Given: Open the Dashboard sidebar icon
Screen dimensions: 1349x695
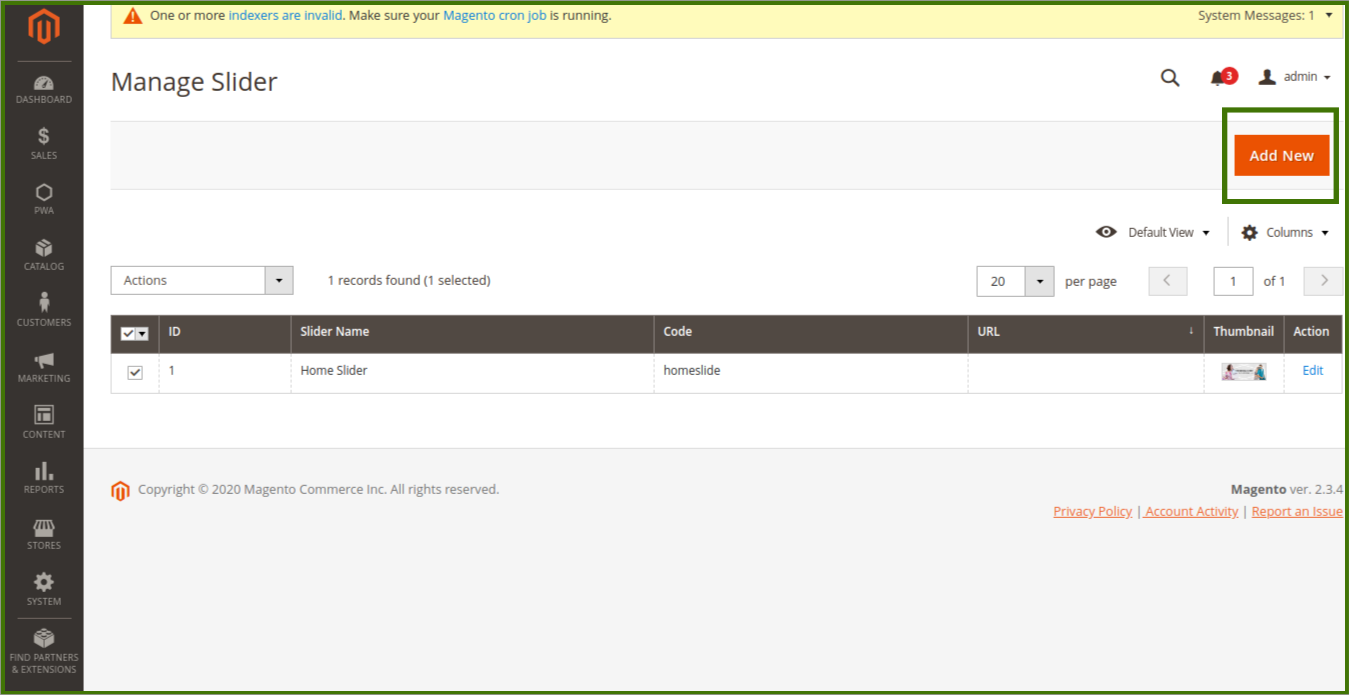Looking at the screenshot, I should pyautogui.click(x=43, y=89).
